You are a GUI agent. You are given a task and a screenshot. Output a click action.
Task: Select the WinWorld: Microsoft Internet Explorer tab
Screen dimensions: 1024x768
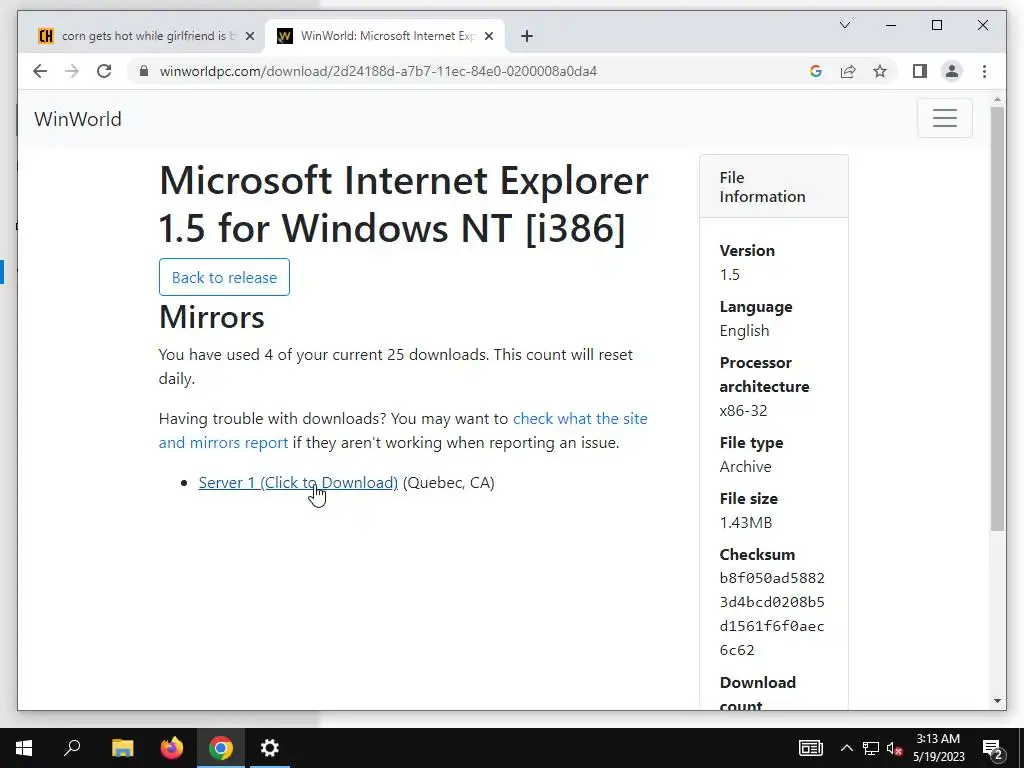coord(385,36)
